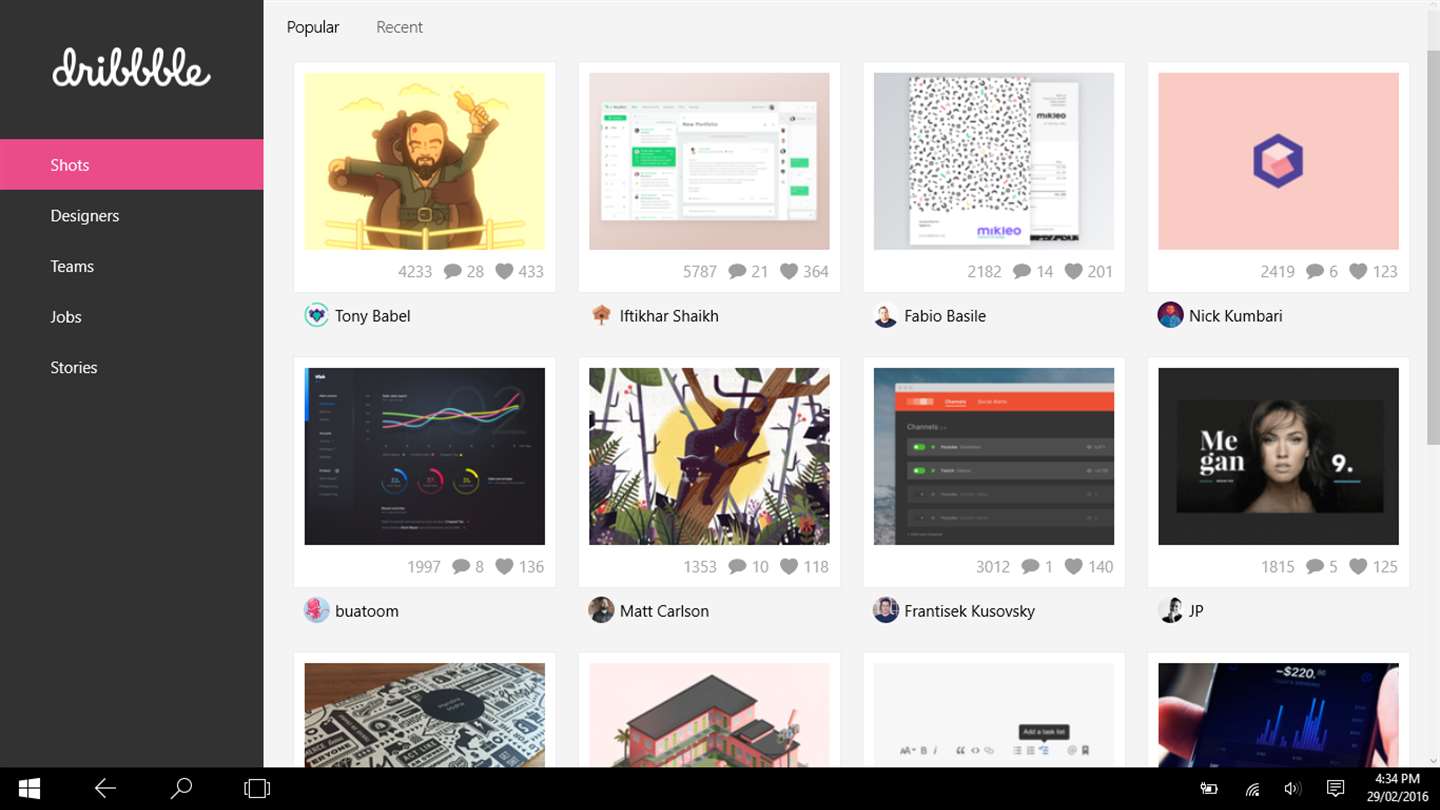Click the heart icon on Tony Babel's shot
Image resolution: width=1440 pixels, height=810 pixels.
click(504, 271)
